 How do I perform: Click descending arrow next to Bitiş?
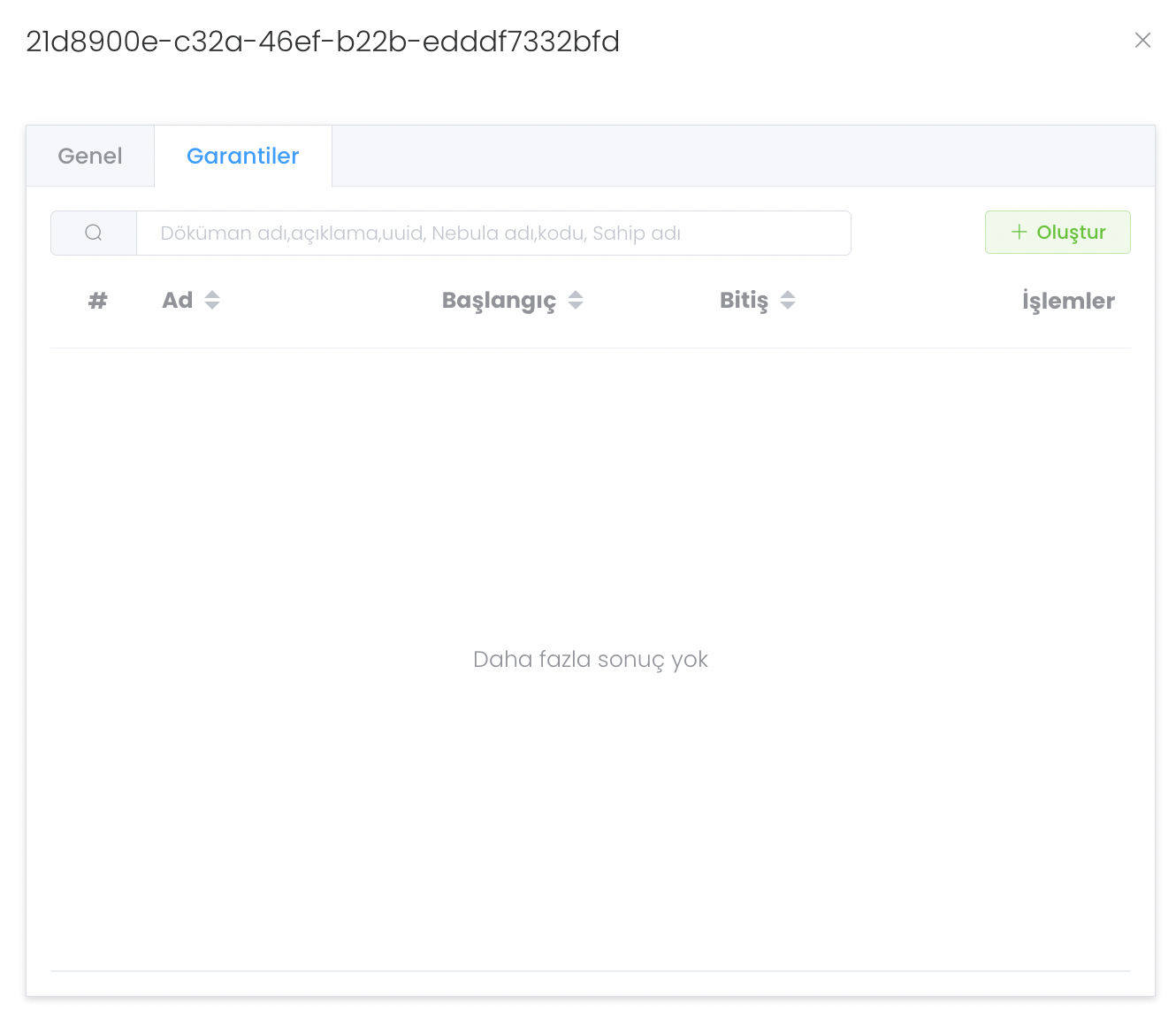click(788, 306)
